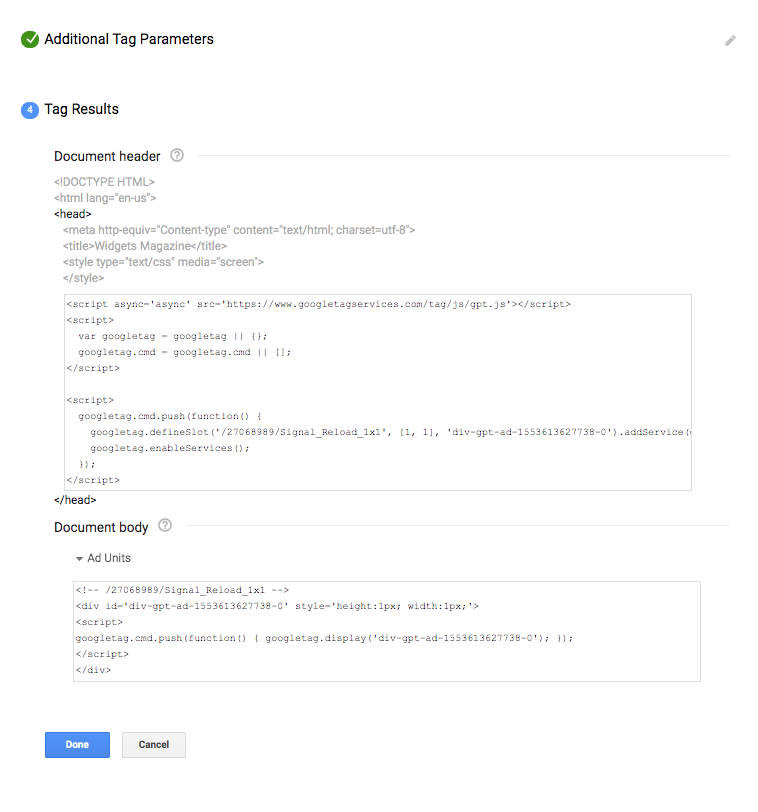
Task: Click the googletag.display line in body code
Action: 324,637
